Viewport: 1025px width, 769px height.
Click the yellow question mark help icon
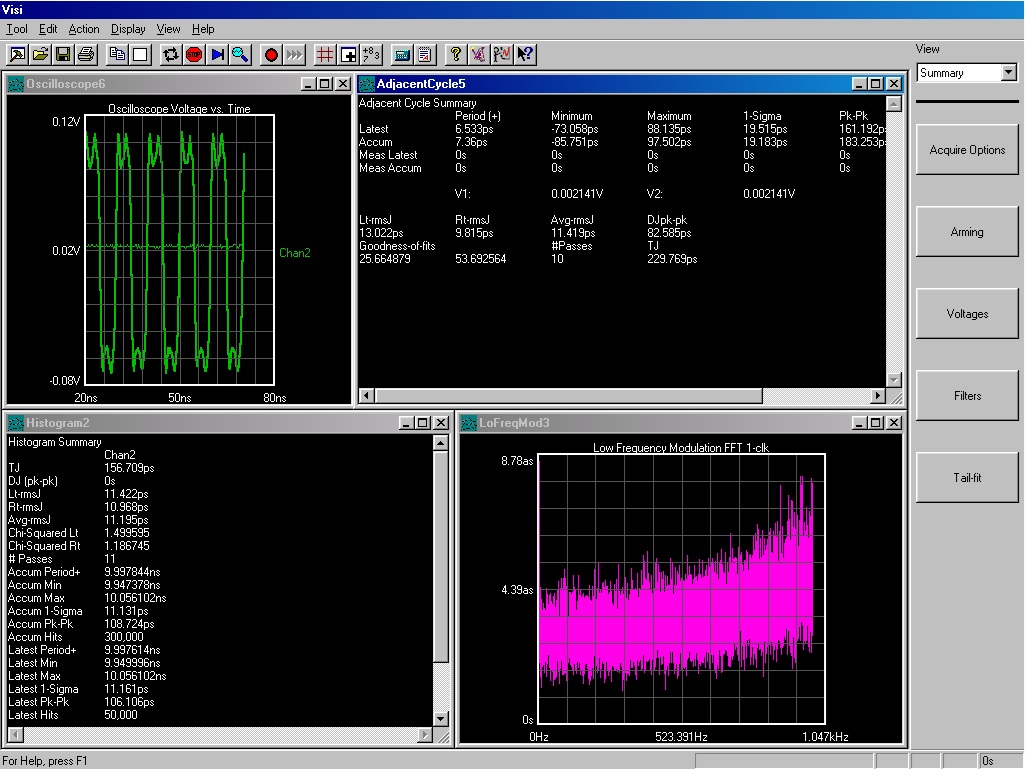point(456,55)
